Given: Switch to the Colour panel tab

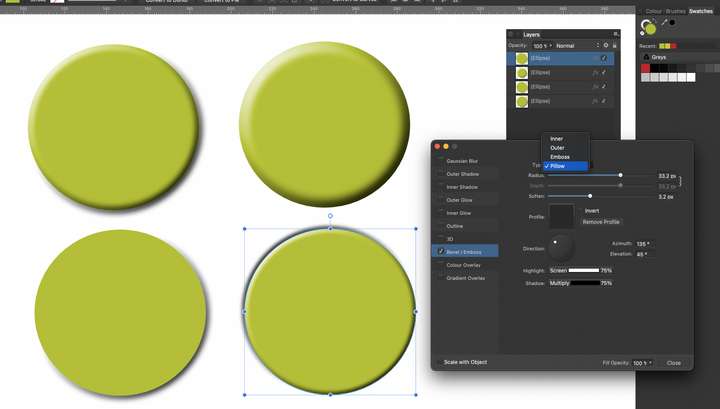Looking at the screenshot, I should [x=653, y=11].
